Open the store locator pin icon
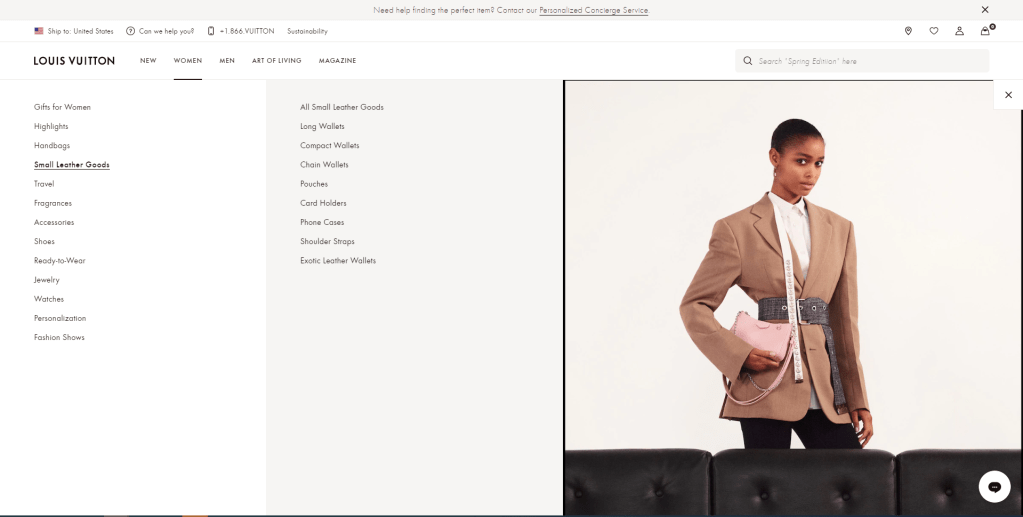 [908, 31]
